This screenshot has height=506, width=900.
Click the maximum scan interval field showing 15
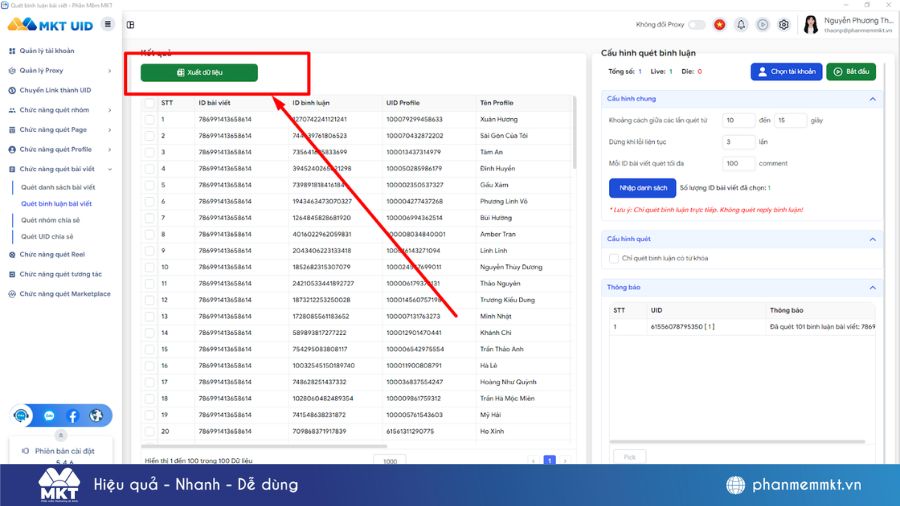click(790, 120)
